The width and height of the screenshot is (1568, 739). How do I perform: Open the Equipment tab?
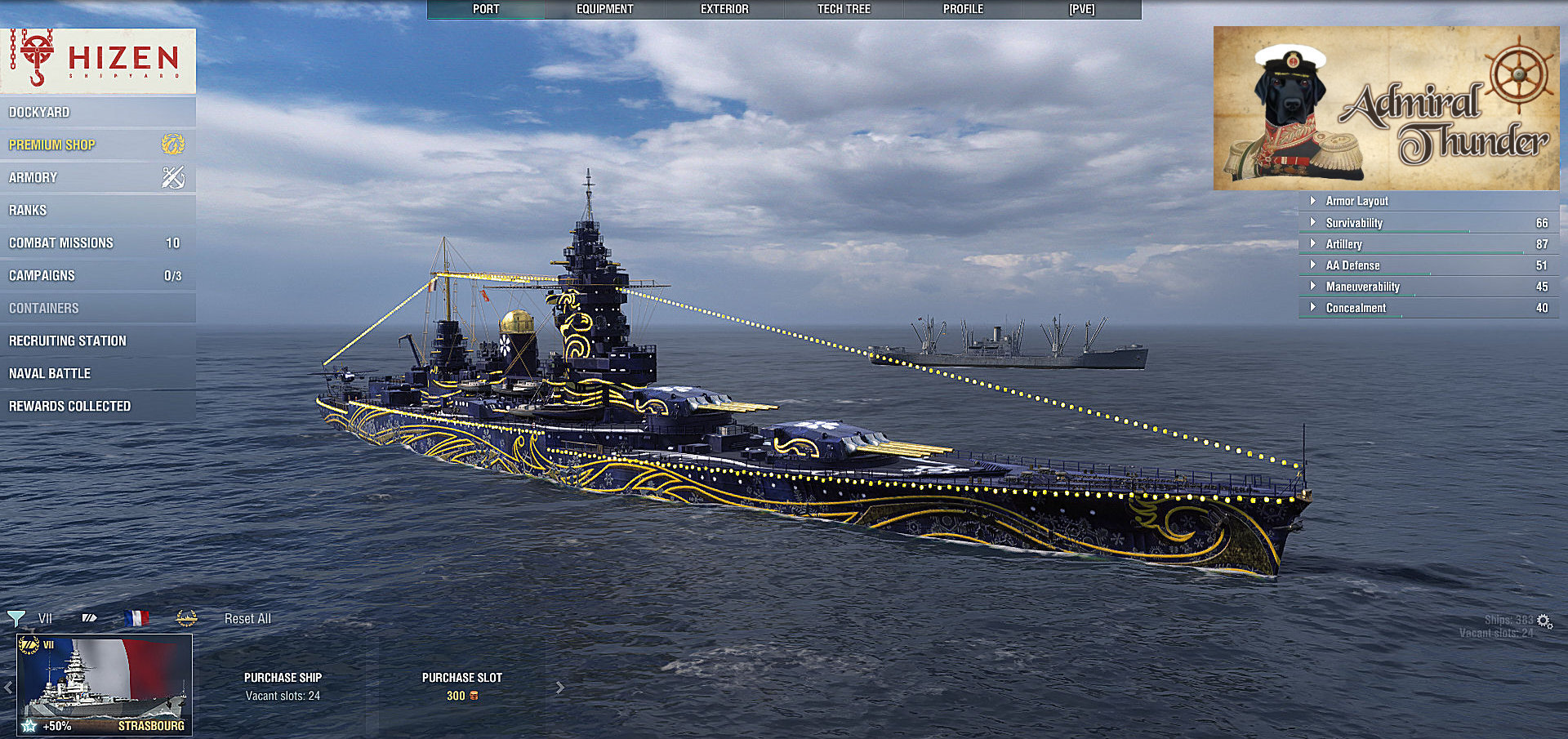pyautogui.click(x=604, y=9)
